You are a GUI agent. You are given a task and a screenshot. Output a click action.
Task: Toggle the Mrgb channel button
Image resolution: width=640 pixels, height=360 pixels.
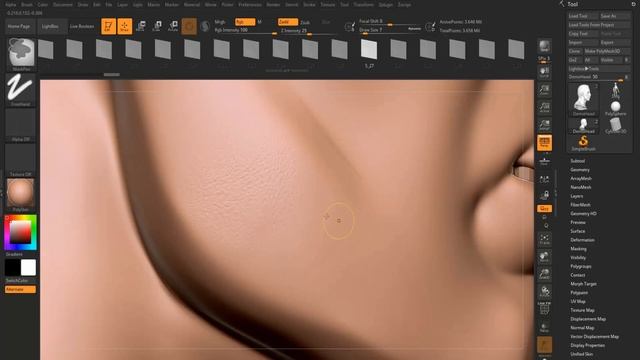click(220, 22)
